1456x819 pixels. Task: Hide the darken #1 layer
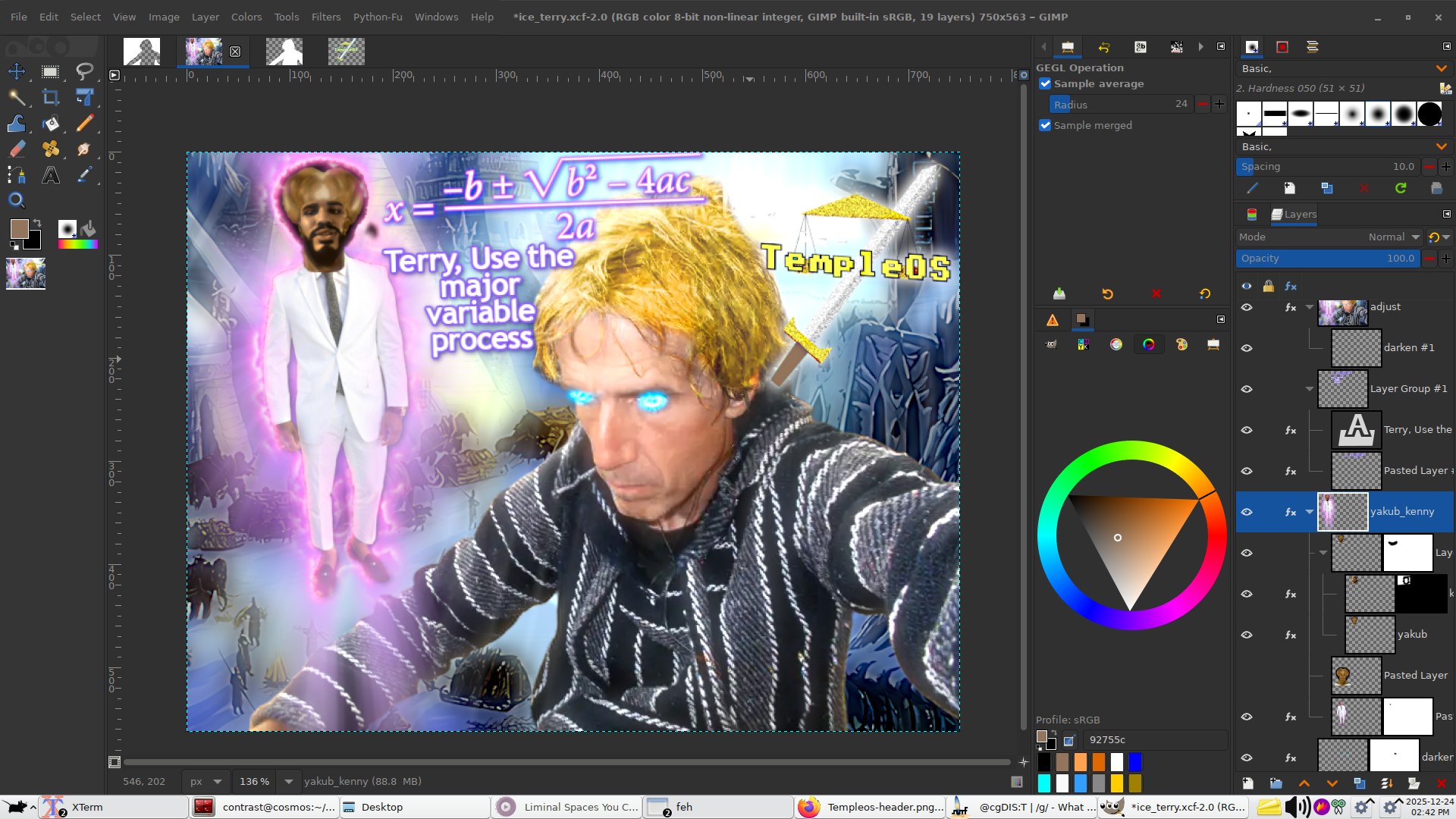point(1246,348)
